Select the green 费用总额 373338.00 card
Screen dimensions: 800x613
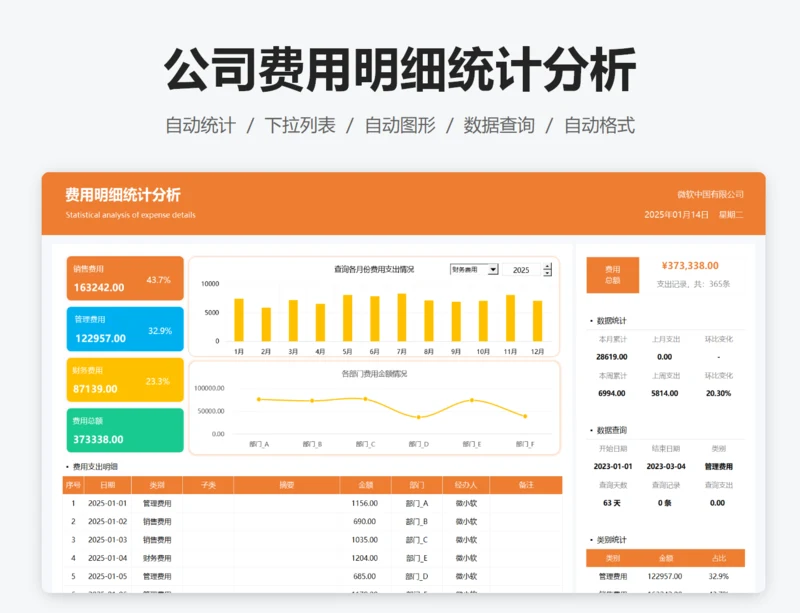pos(125,430)
